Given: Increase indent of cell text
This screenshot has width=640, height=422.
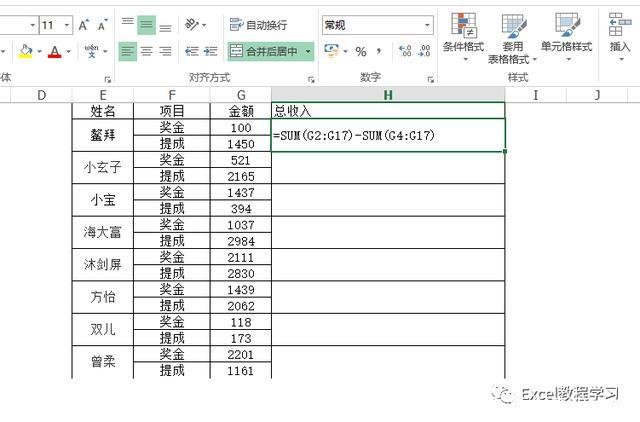Looking at the screenshot, I should [210, 51].
